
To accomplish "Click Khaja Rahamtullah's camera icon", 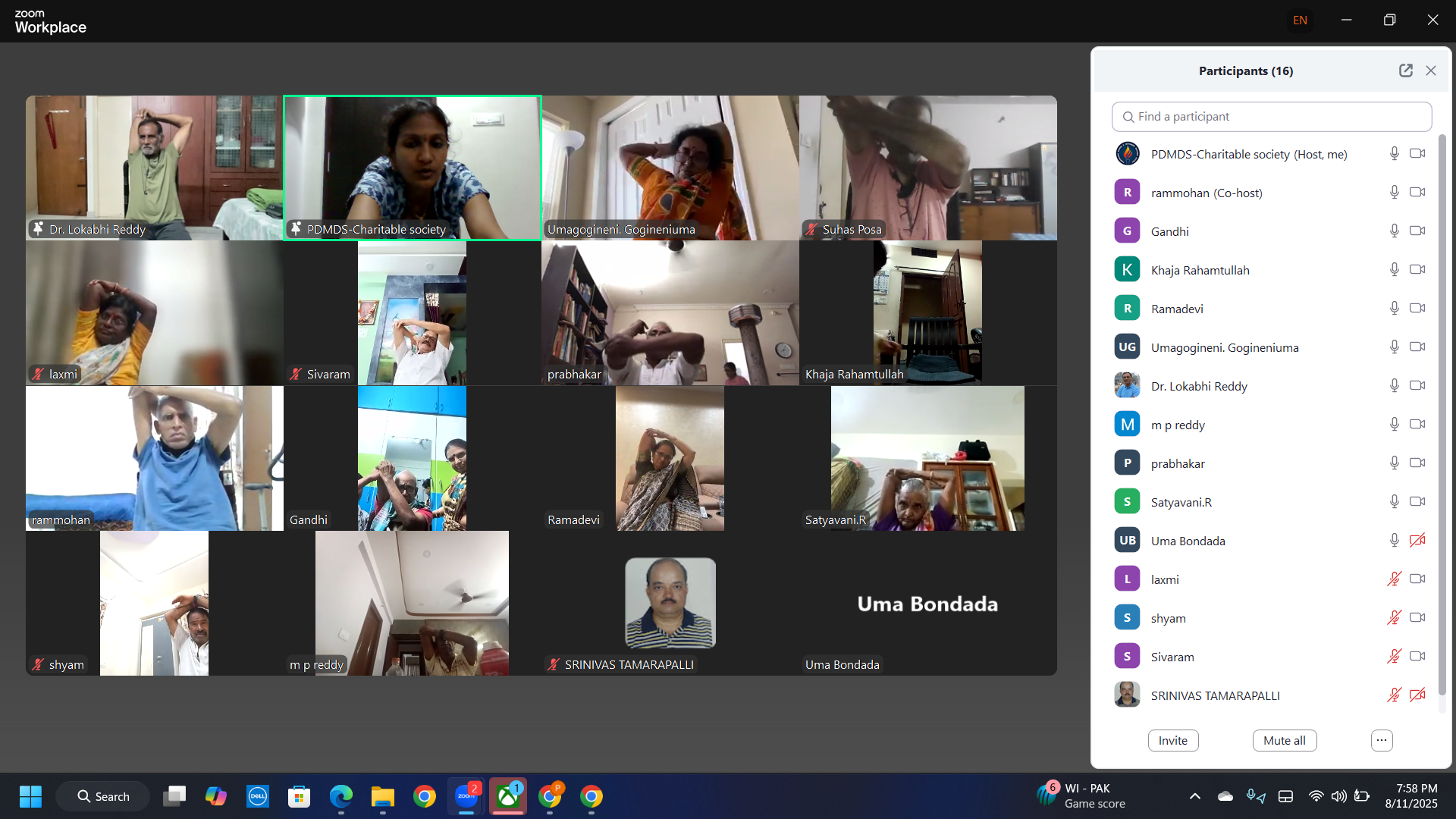I will pyautogui.click(x=1417, y=270).
